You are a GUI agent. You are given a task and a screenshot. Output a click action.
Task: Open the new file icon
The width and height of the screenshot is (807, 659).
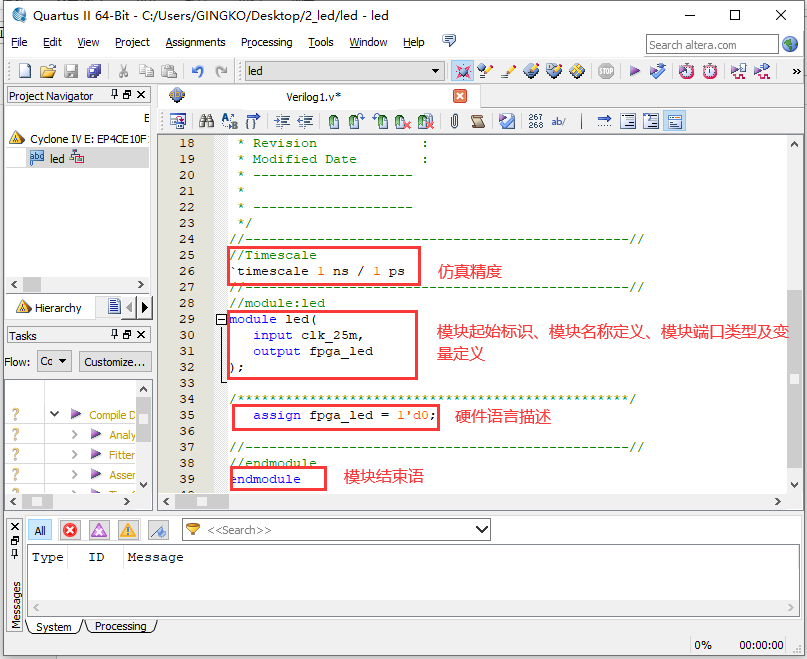pos(25,71)
